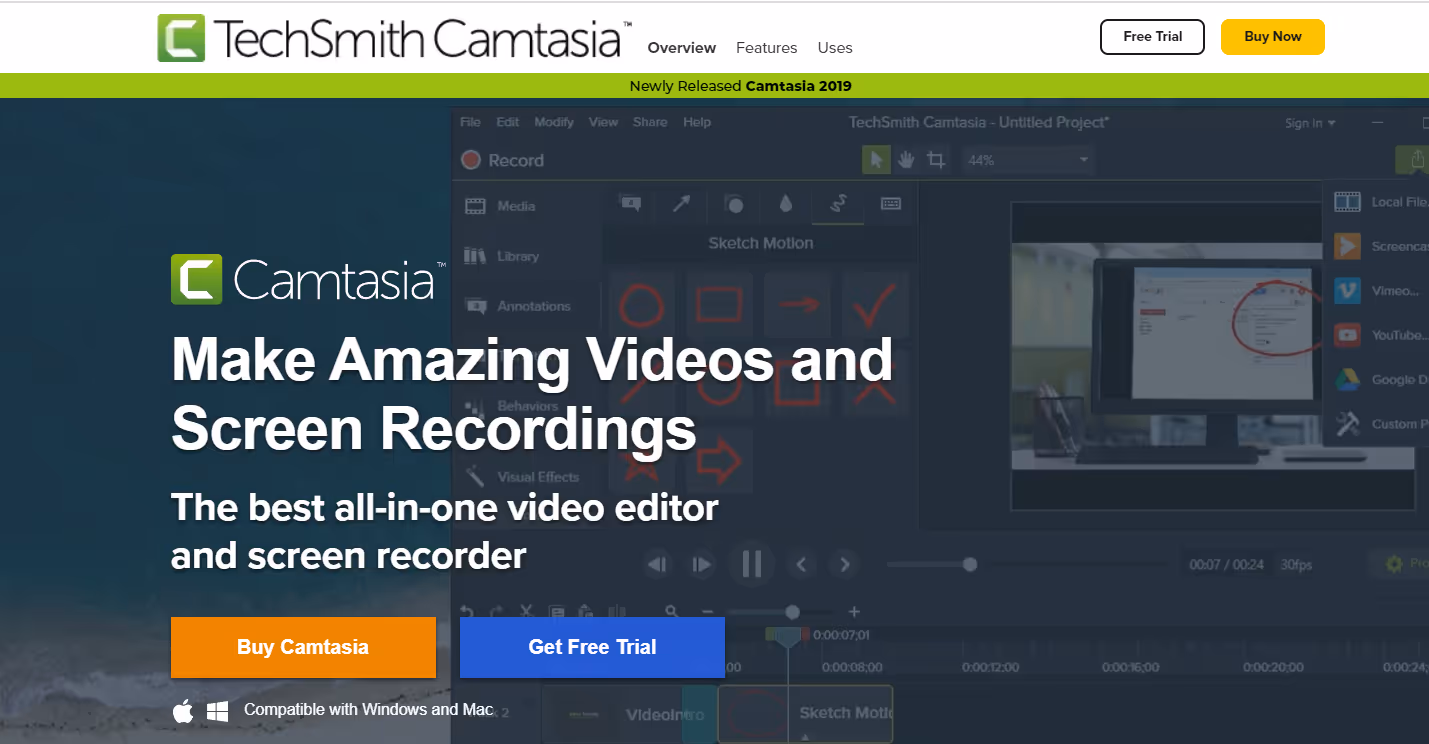Viewport: 1429px width, 744px height.
Task: Select the arrows and lines annotation tab
Action: tap(682, 203)
